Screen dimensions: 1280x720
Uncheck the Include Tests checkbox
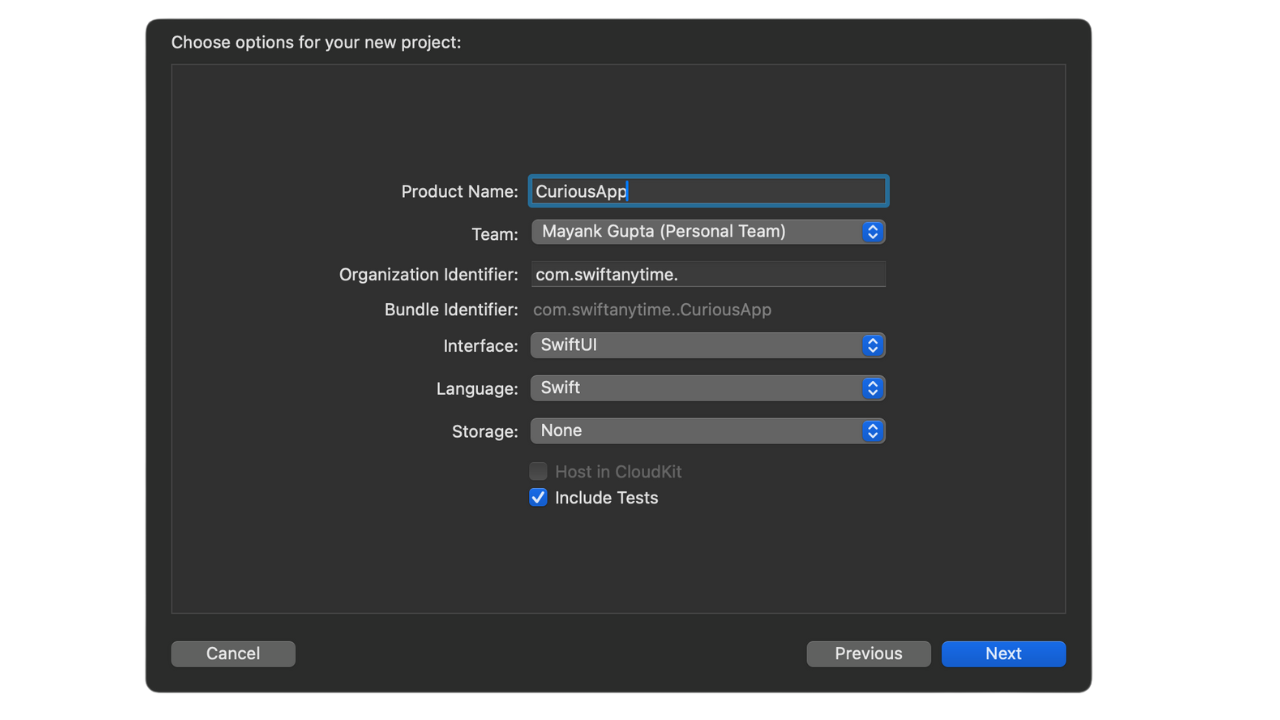point(538,498)
